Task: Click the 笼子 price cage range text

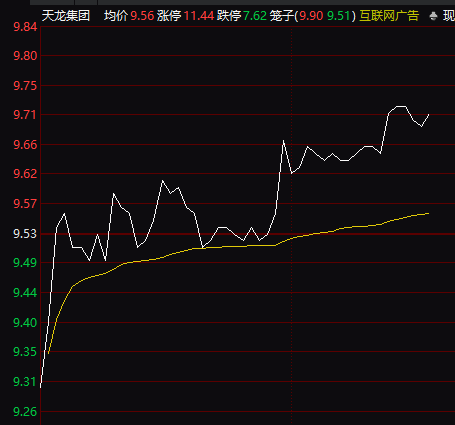Action: point(313,16)
